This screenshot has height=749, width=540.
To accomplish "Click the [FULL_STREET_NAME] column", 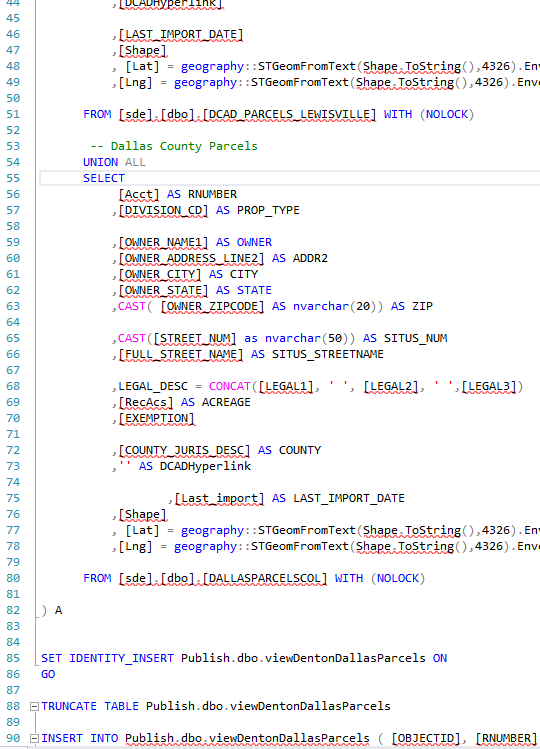I will pos(181,354).
